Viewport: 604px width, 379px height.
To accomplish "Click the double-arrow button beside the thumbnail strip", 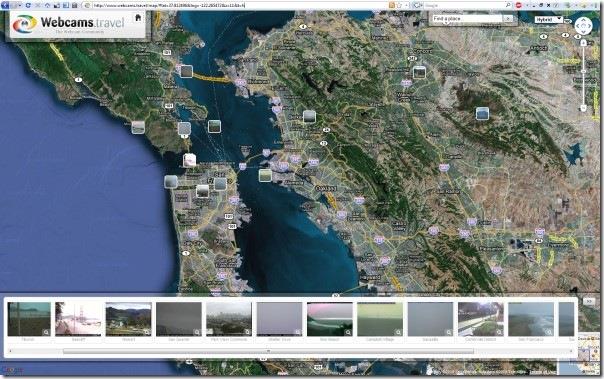I will point(589,302).
